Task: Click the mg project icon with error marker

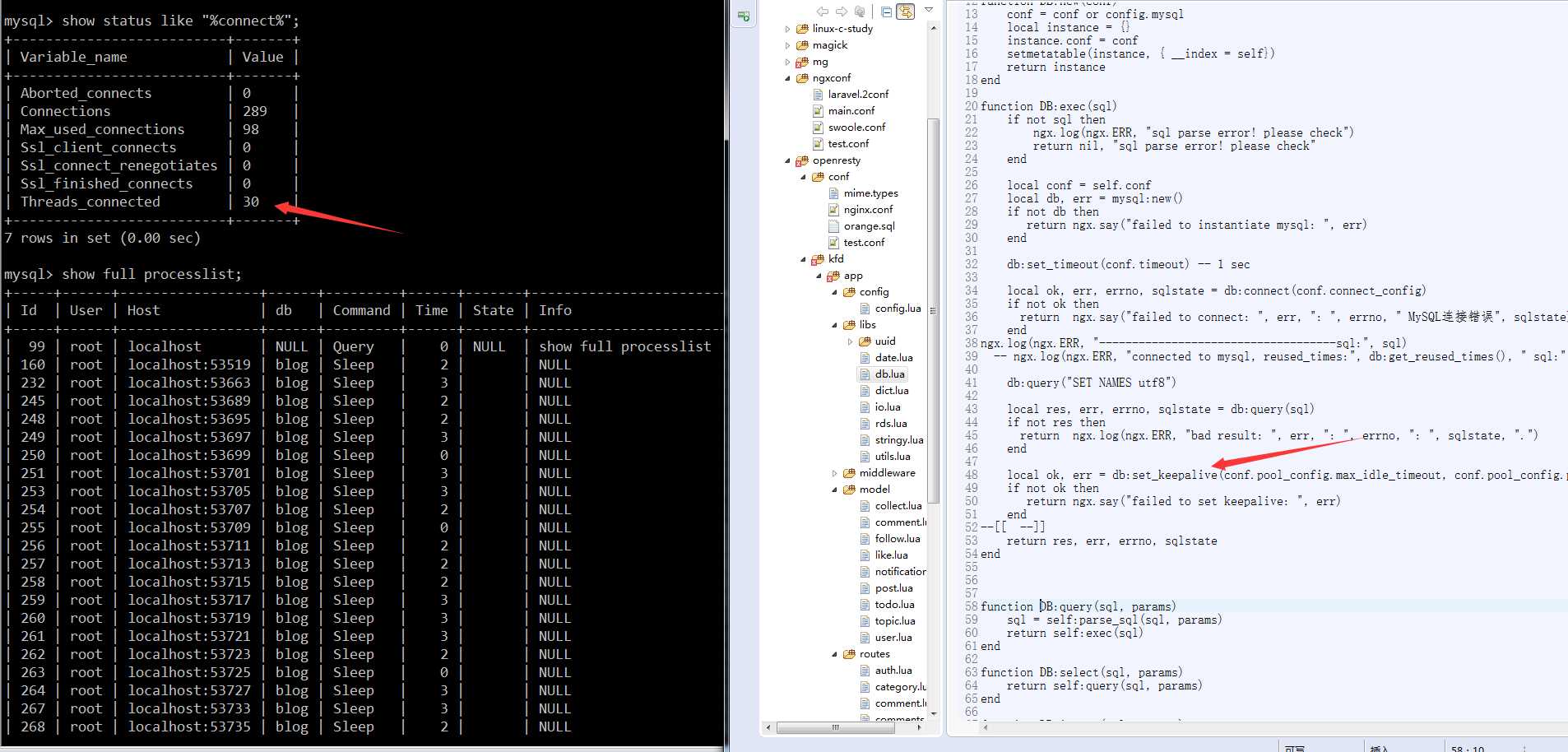Action: click(802, 62)
